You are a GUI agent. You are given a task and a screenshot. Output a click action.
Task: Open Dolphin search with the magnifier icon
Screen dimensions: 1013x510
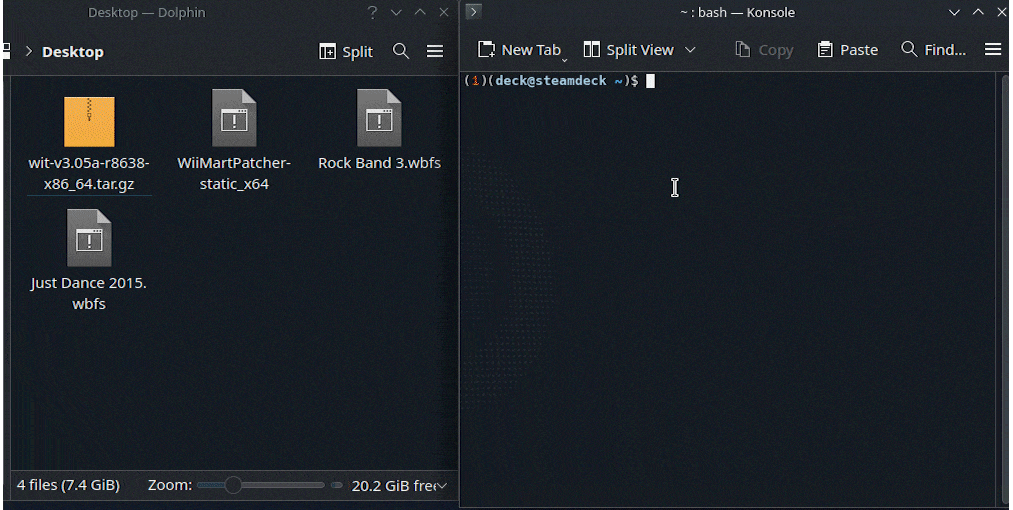pos(401,51)
